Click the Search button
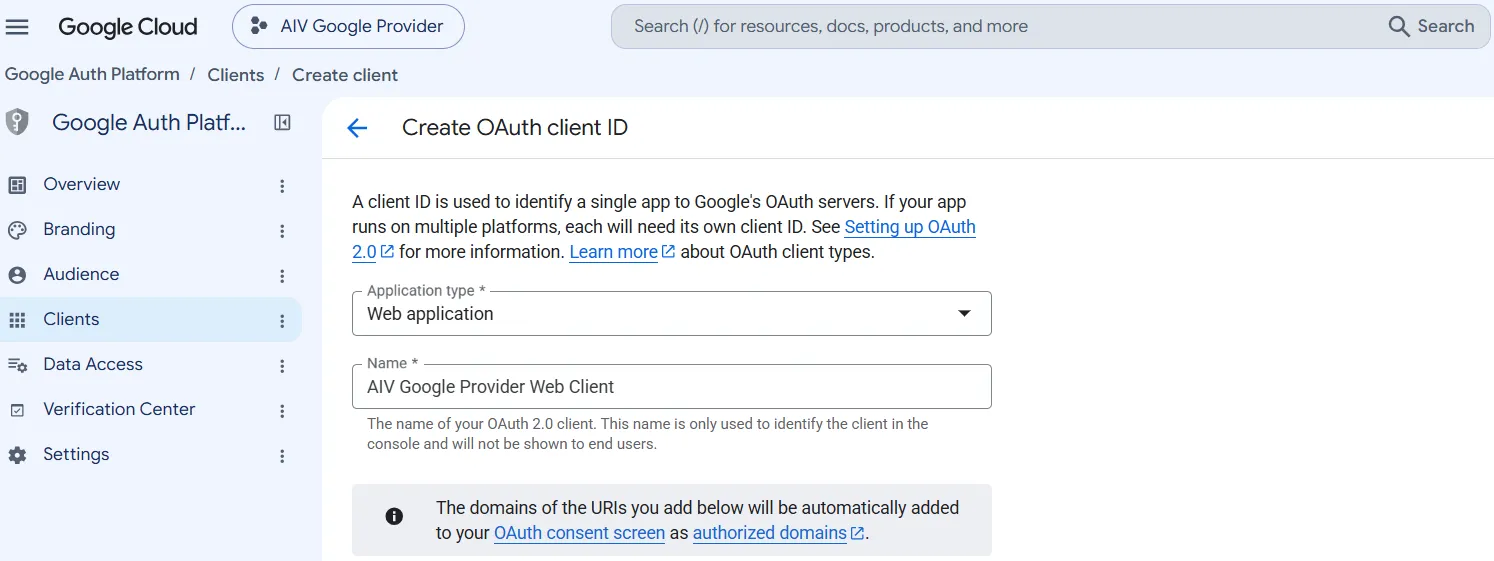The height and width of the screenshot is (561, 1494). click(1432, 26)
